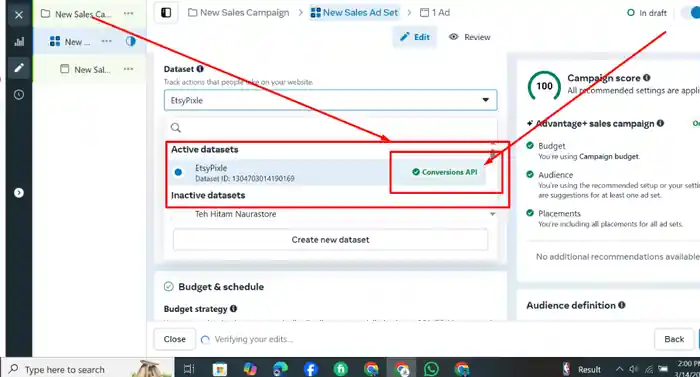Show hidden system tray icons chevron
The image size is (700, 377).
[x=619, y=369]
